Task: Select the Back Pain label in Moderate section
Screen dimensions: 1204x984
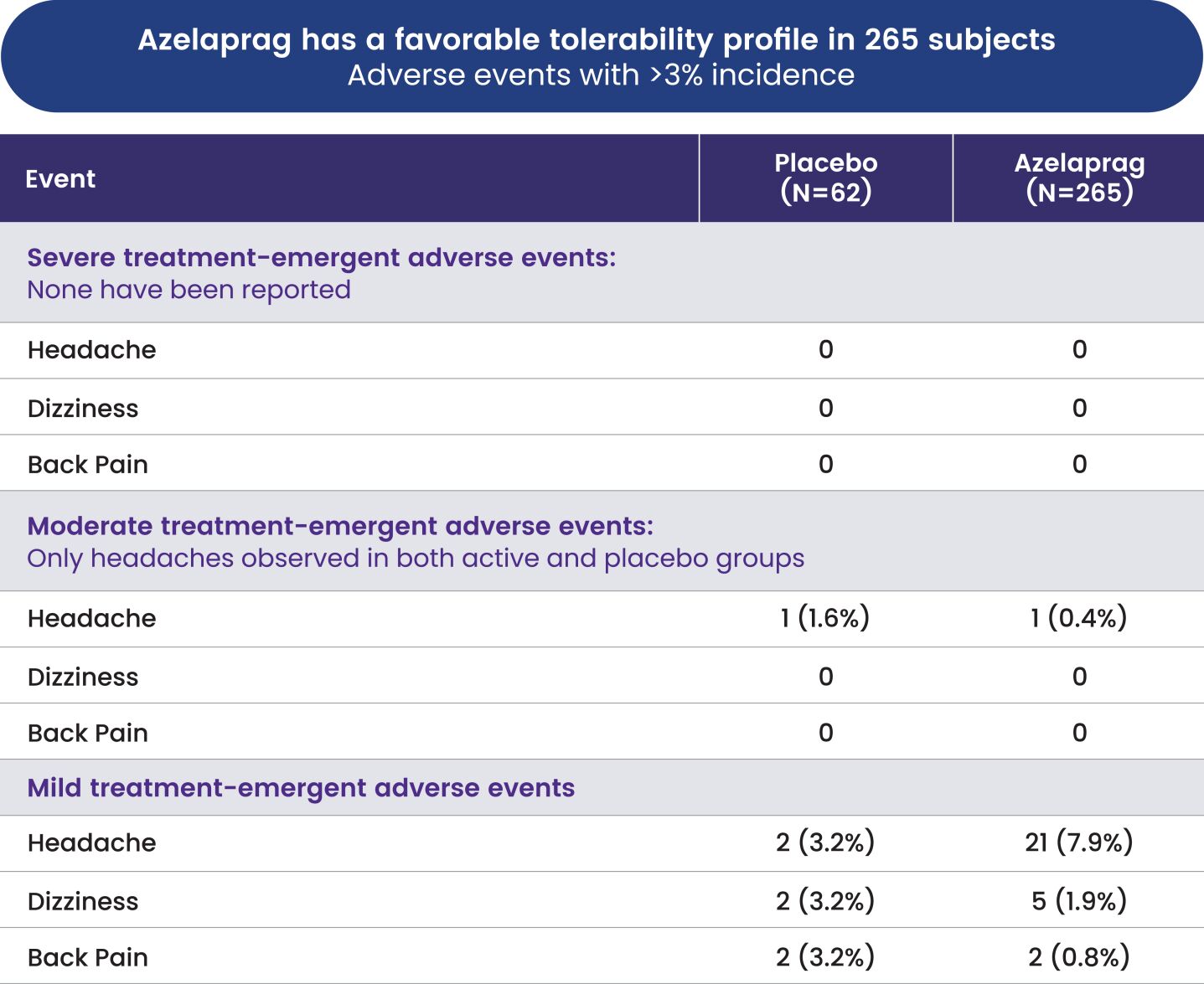Action: (x=88, y=734)
